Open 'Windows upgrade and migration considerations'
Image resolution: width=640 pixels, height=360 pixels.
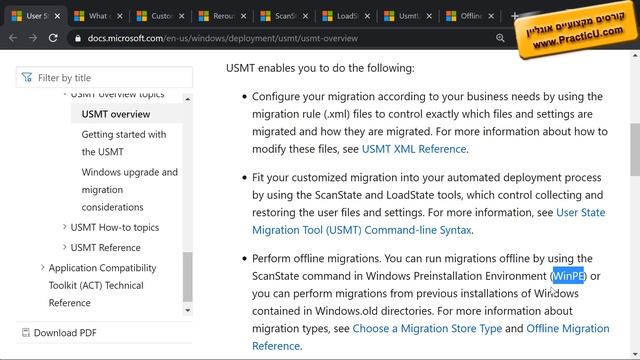click(x=129, y=189)
